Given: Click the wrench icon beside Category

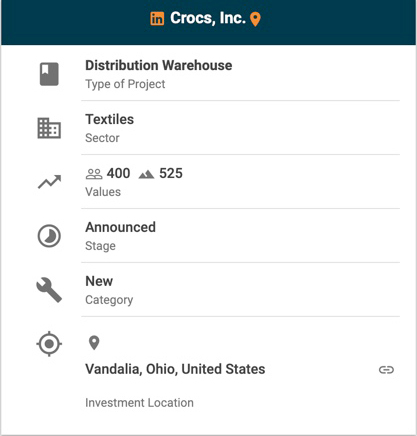Looking at the screenshot, I should click(49, 290).
